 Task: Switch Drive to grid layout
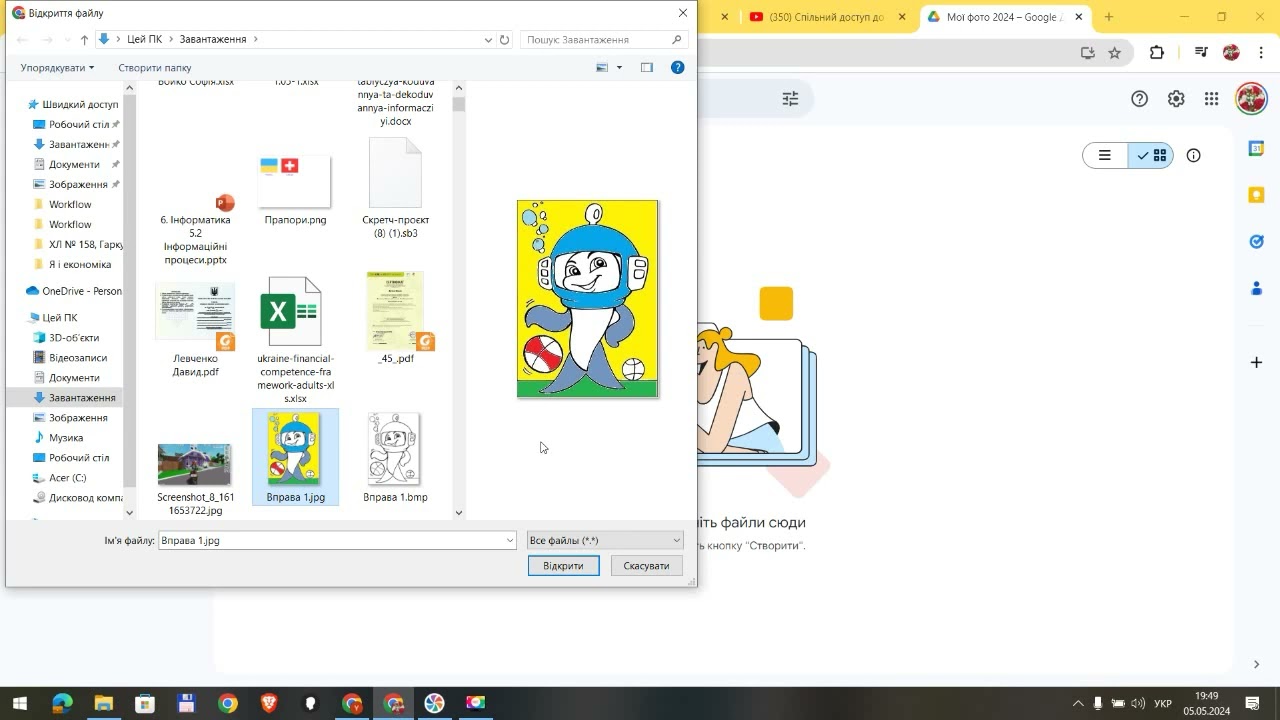pos(1151,156)
